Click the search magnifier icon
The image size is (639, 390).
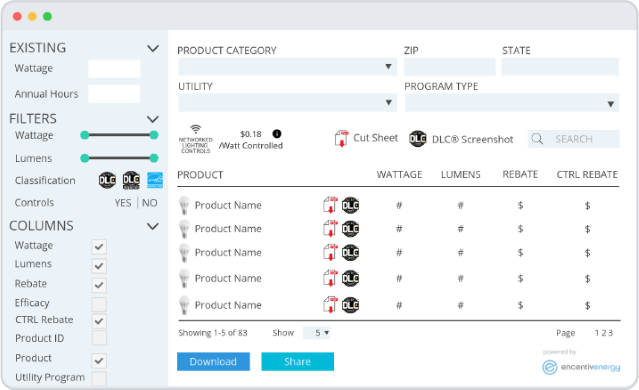point(538,139)
